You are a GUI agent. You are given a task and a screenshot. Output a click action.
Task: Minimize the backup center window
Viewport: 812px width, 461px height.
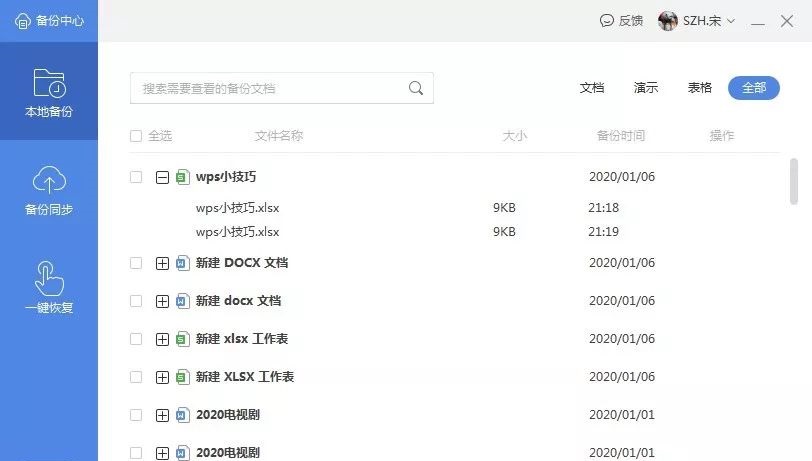click(x=758, y=22)
